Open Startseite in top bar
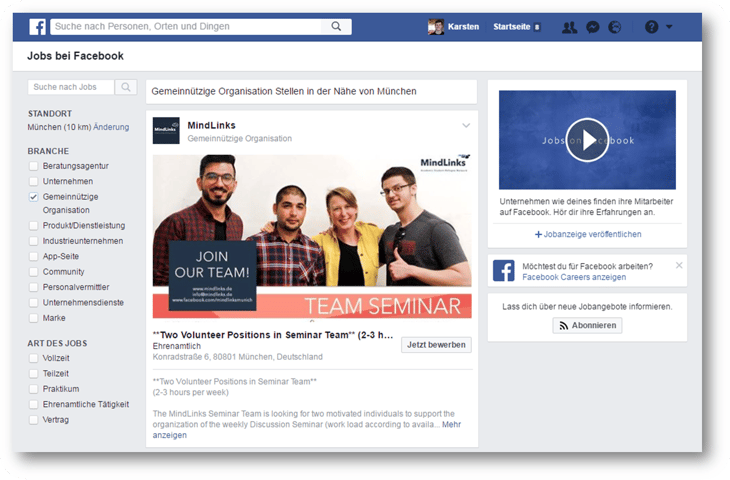The width and height of the screenshot is (730, 480). (512, 27)
